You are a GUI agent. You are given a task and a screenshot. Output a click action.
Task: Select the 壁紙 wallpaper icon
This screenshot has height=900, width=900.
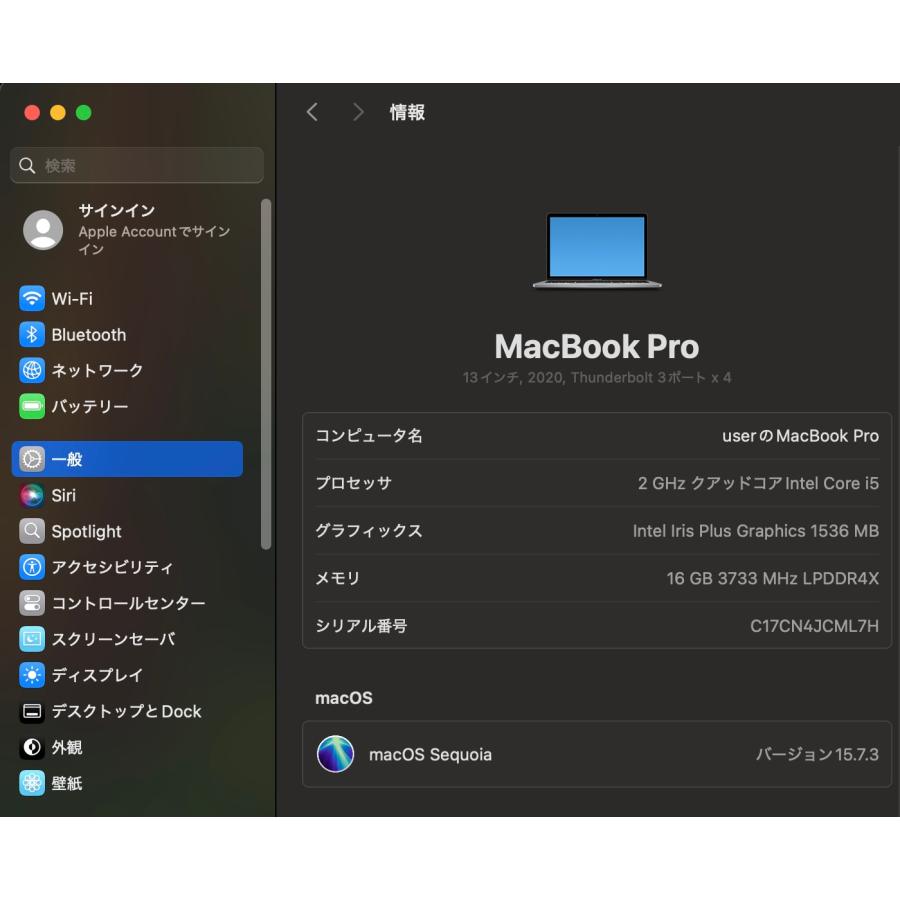coord(32,783)
